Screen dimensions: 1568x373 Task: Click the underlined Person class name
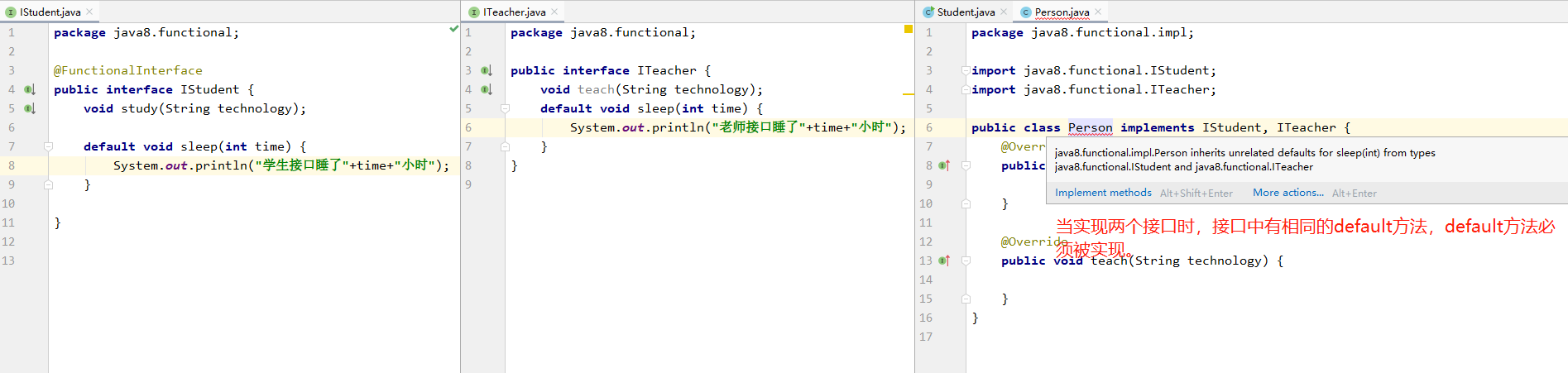pyautogui.click(x=1090, y=127)
